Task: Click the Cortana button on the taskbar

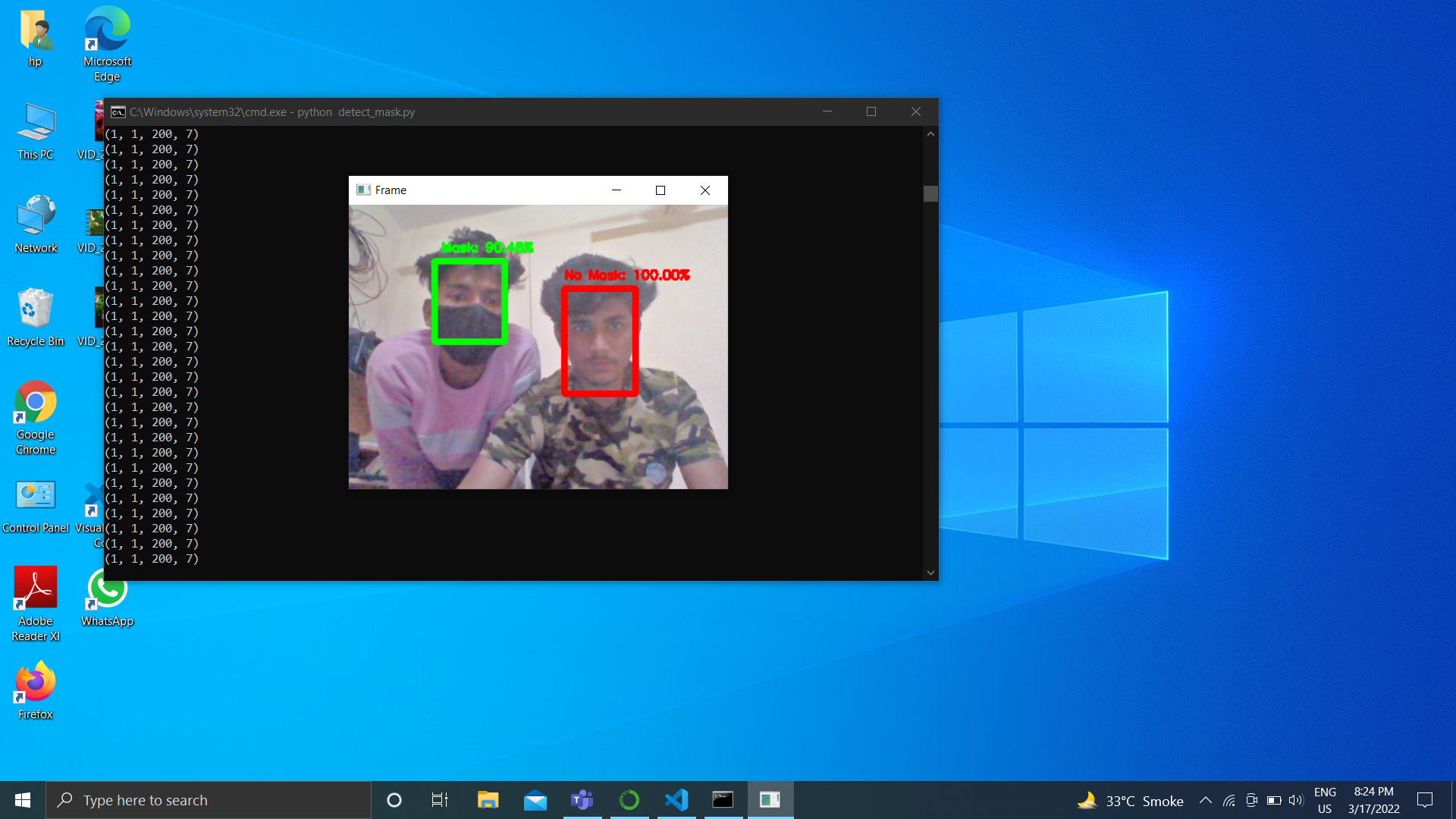Action: [394, 799]
